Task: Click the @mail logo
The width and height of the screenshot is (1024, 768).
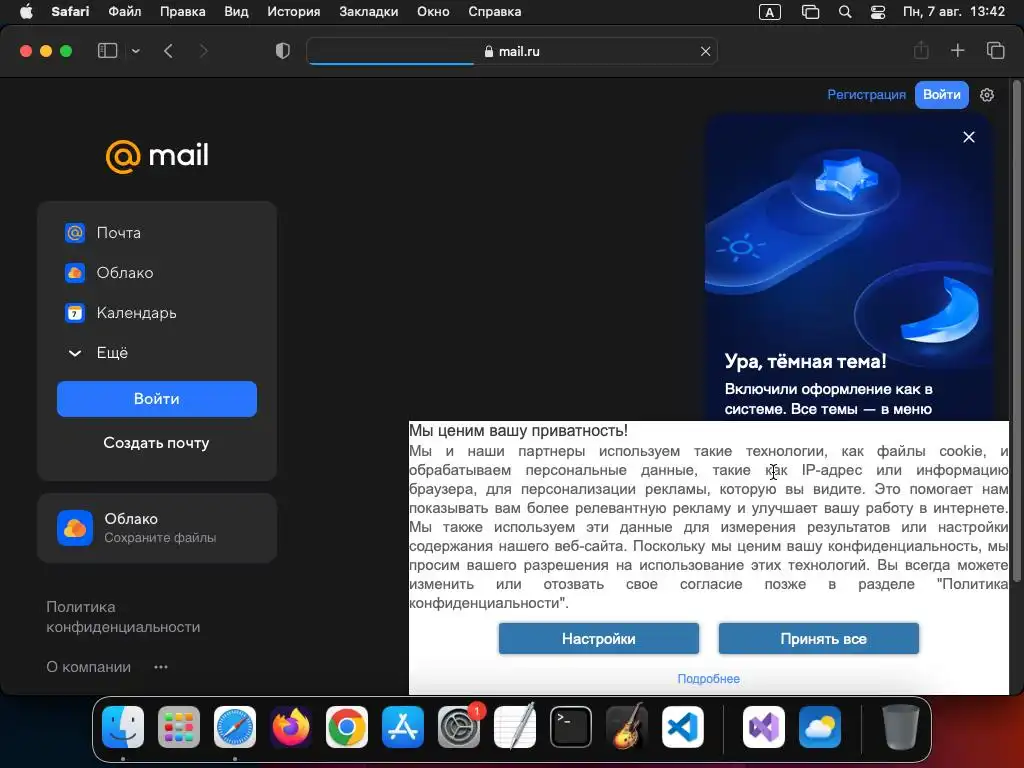Action: tap(157, 157)
